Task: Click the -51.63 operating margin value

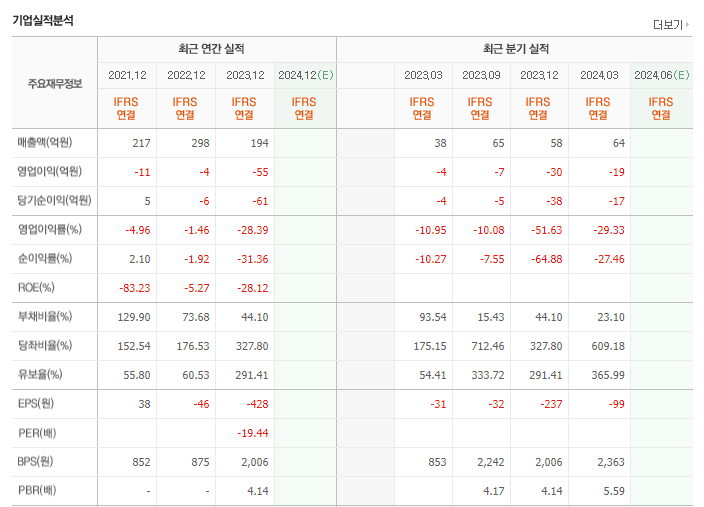Action: 547,230
